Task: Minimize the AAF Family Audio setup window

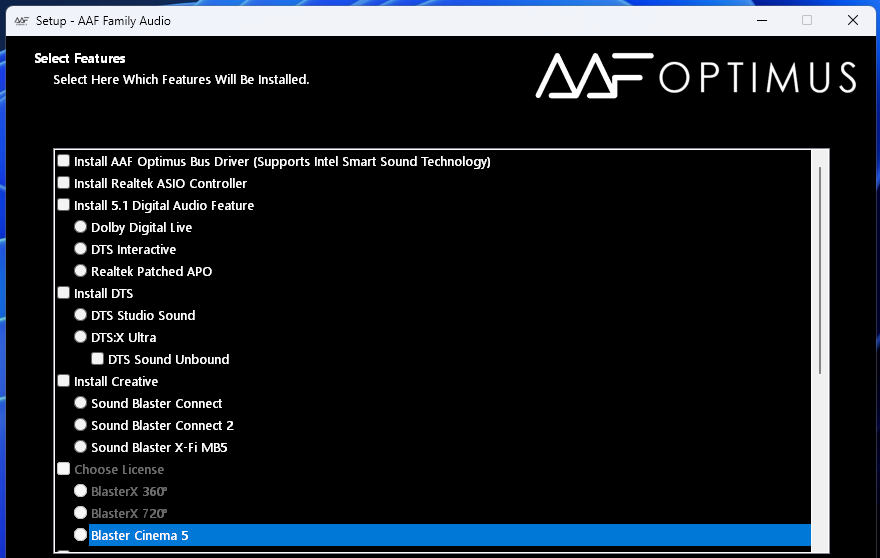Action: point(762,20)
